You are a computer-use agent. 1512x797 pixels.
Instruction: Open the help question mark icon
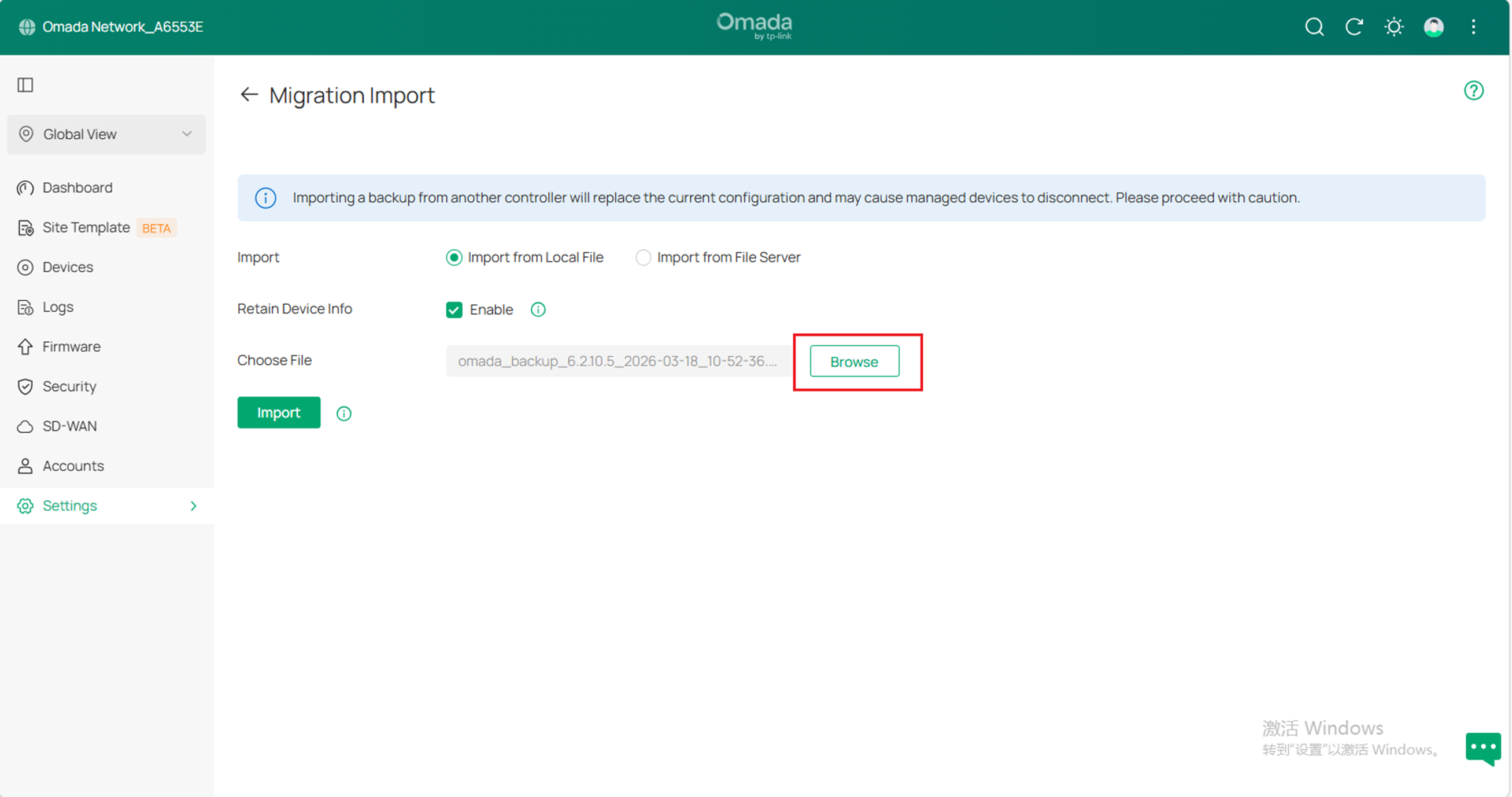(1474, 90)
